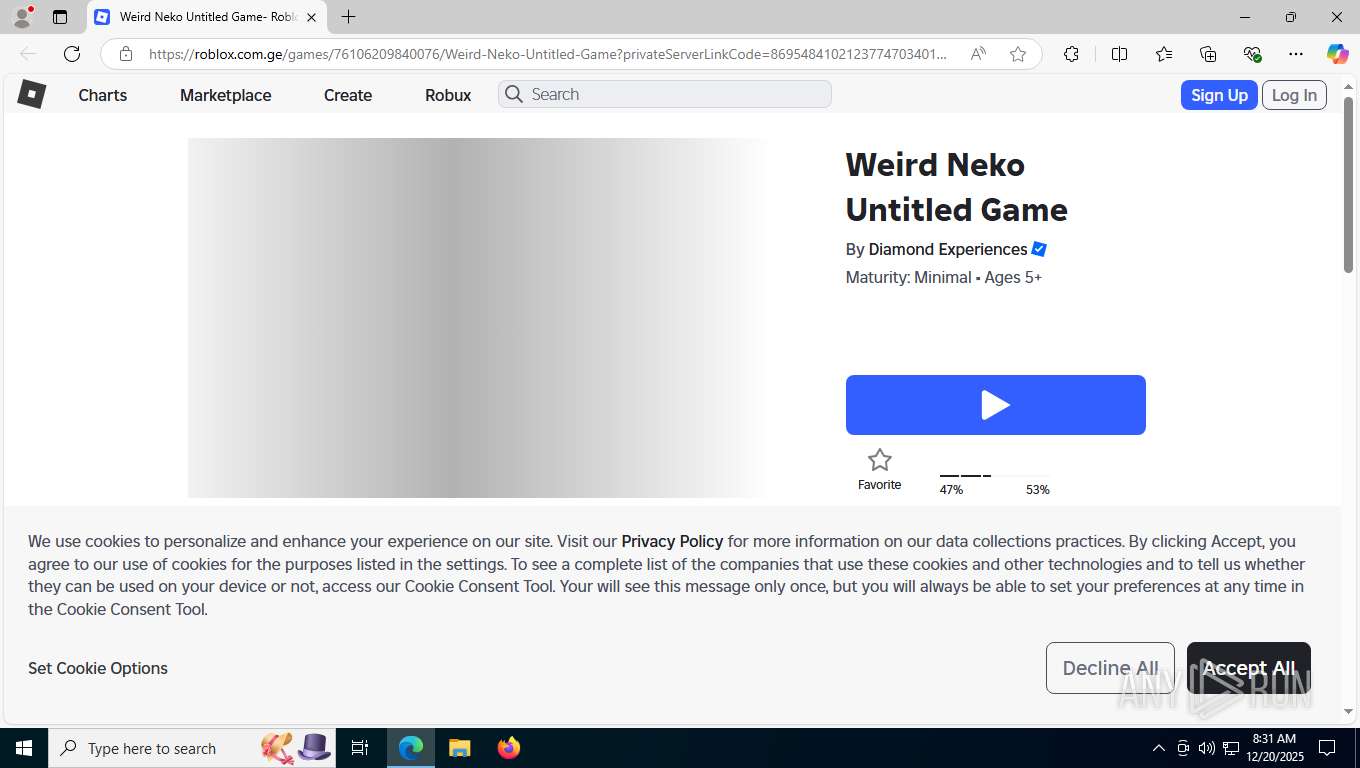This screenshot has width=1360, height=768.
Task: Start the game with the Play button
Action: coord(996,405)
